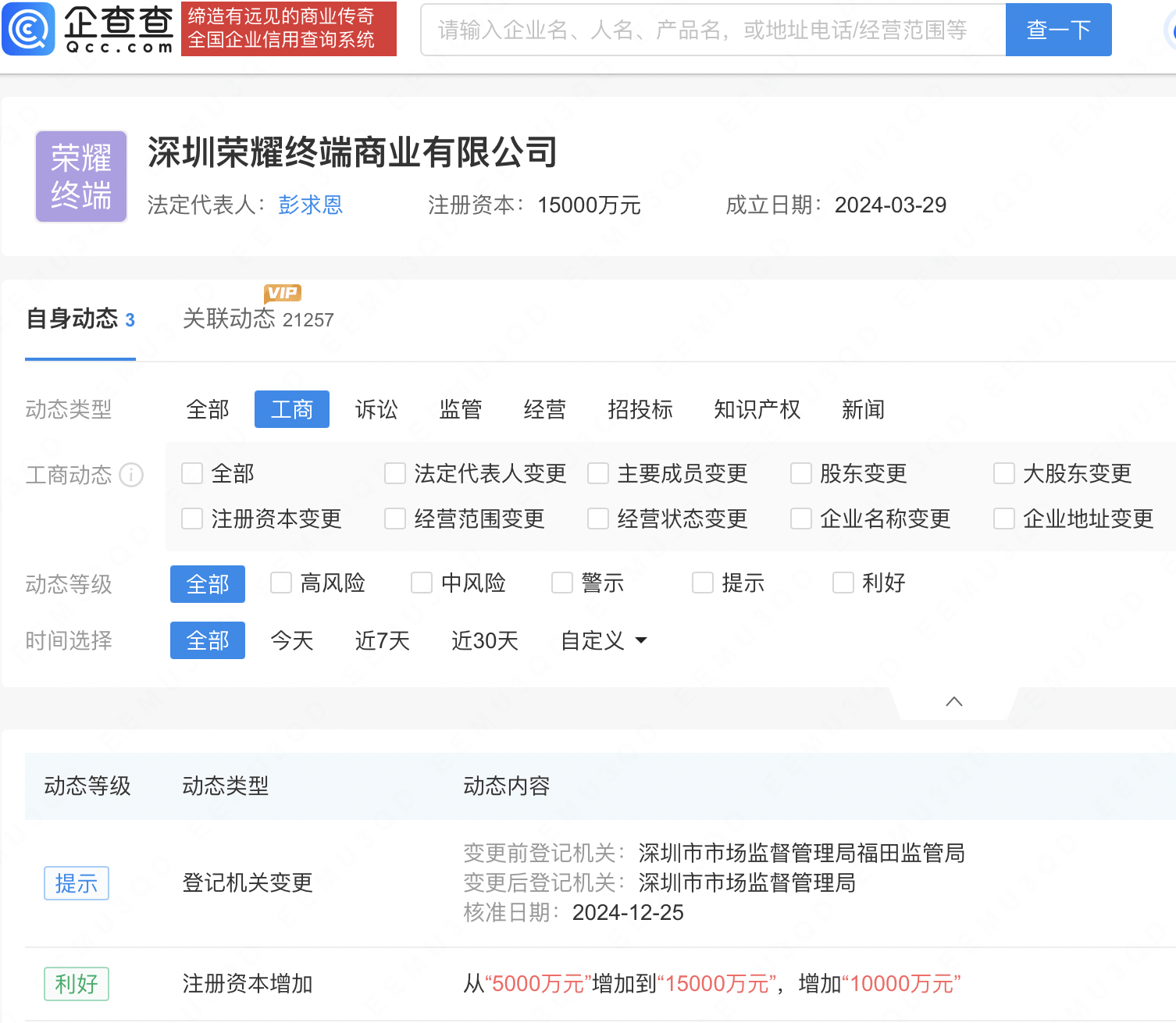Check the 企业名称变更 box
Viewport: 1176px width, 1023px height.
click(801, 519)
